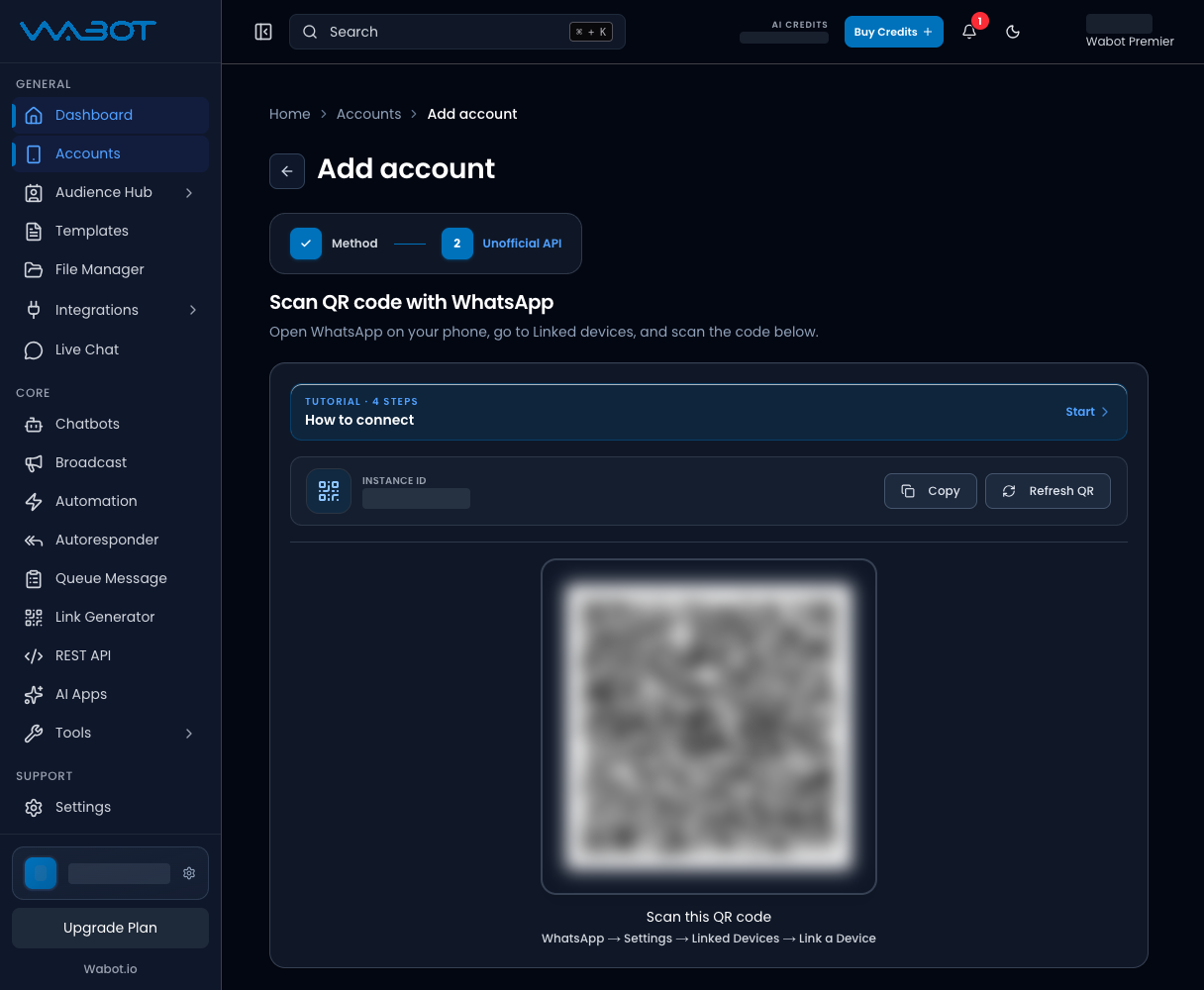Click the REST API code icon
Screen dimensions: 1204x990
34,655
